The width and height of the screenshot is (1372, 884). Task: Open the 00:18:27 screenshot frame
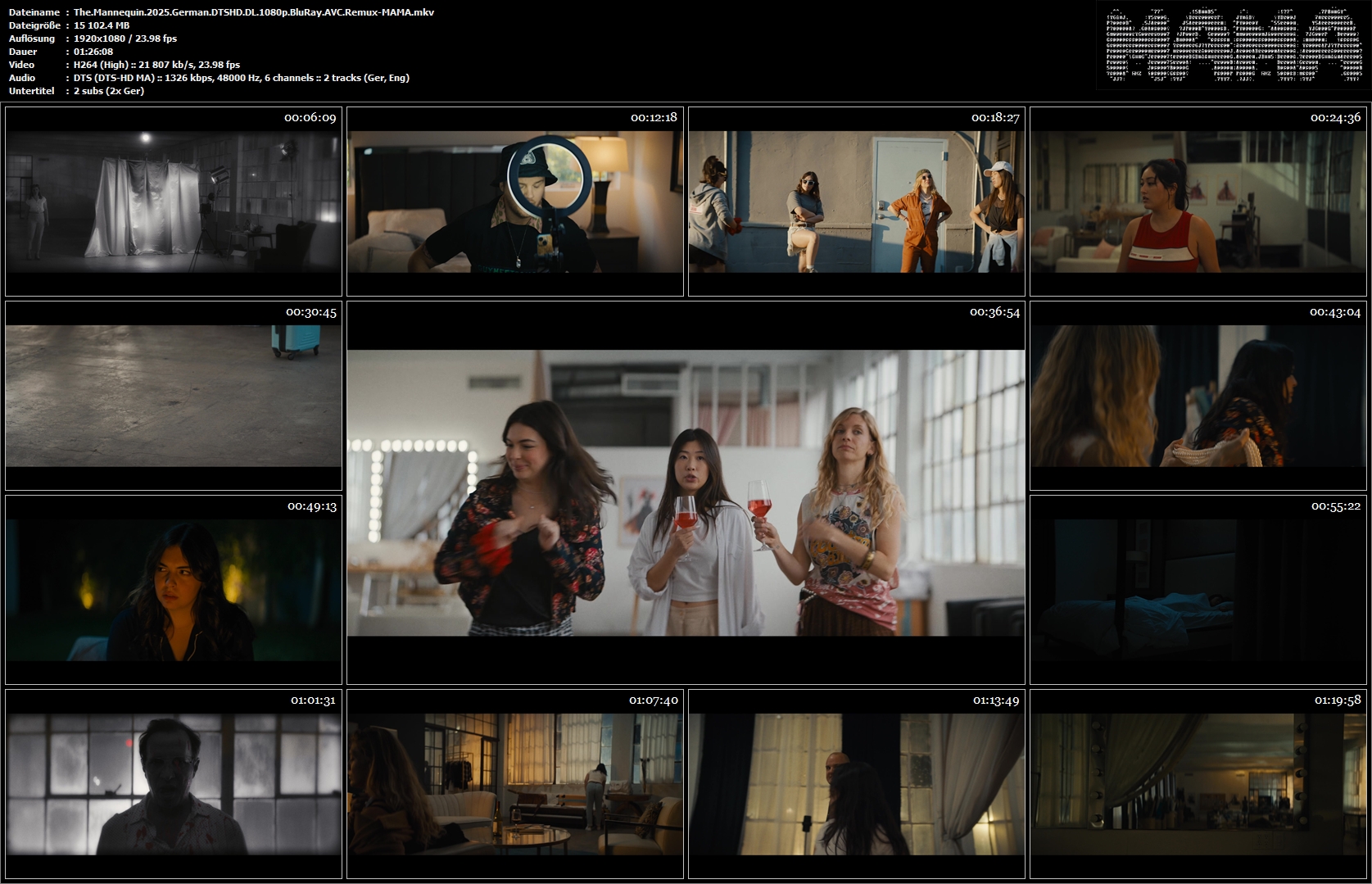pyautogui.click(x=857, y=202)
